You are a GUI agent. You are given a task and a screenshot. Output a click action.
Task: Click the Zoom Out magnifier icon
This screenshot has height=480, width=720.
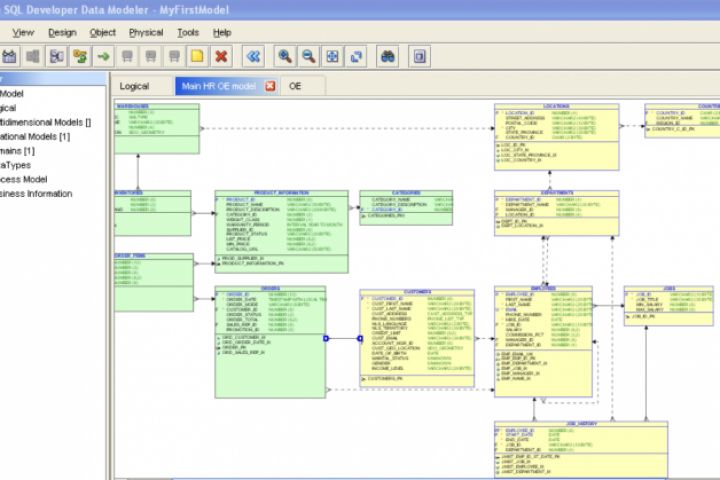click(309, 56)
